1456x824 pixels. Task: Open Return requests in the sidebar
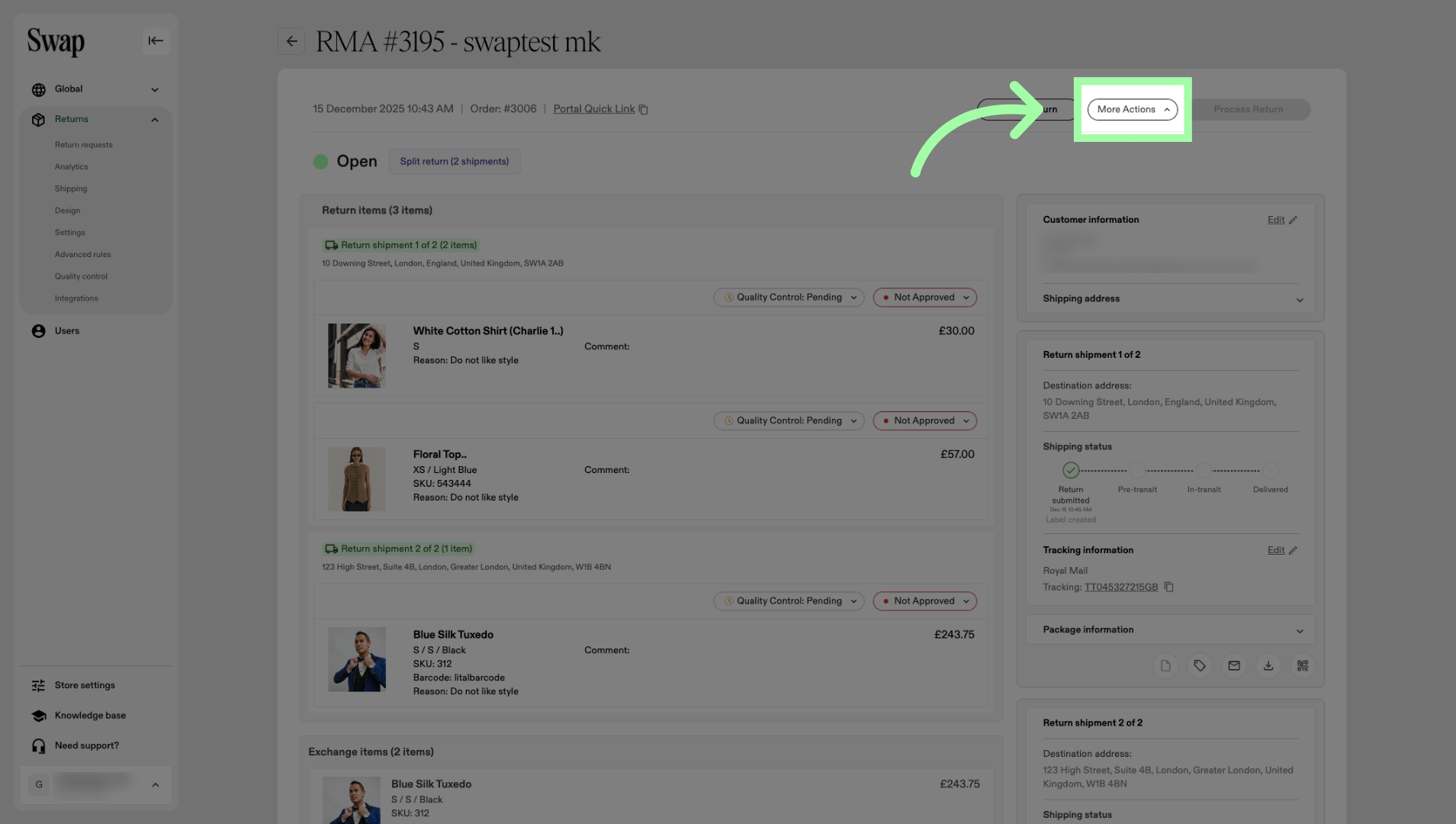[x=84, y=145]
